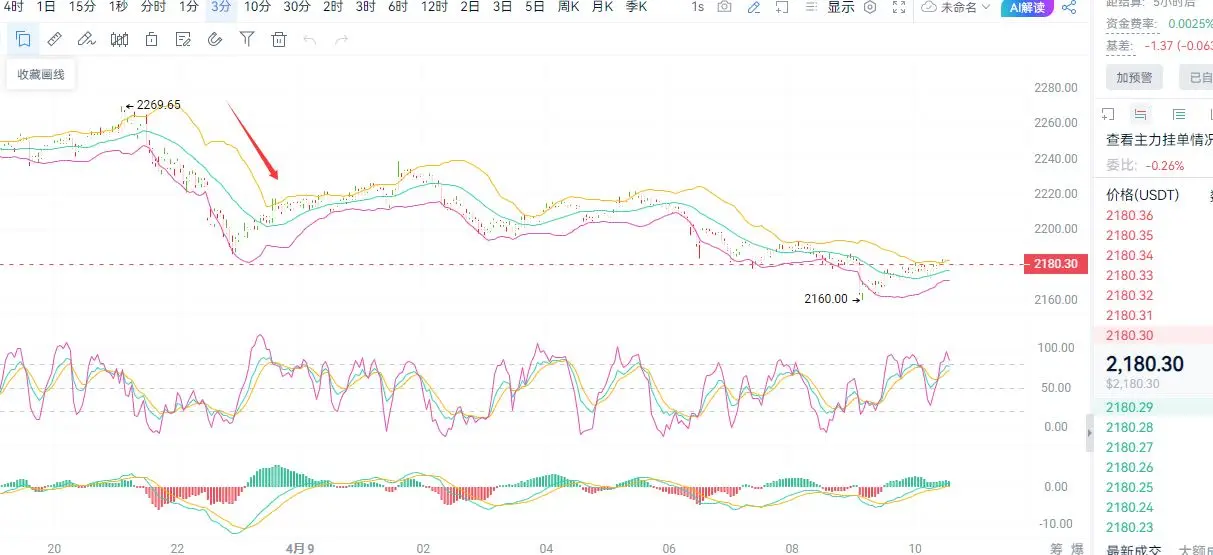This screenshot has width=1213, height=555.
Task: Click sell order price 2180.30 row
Action: [1152, 336]
